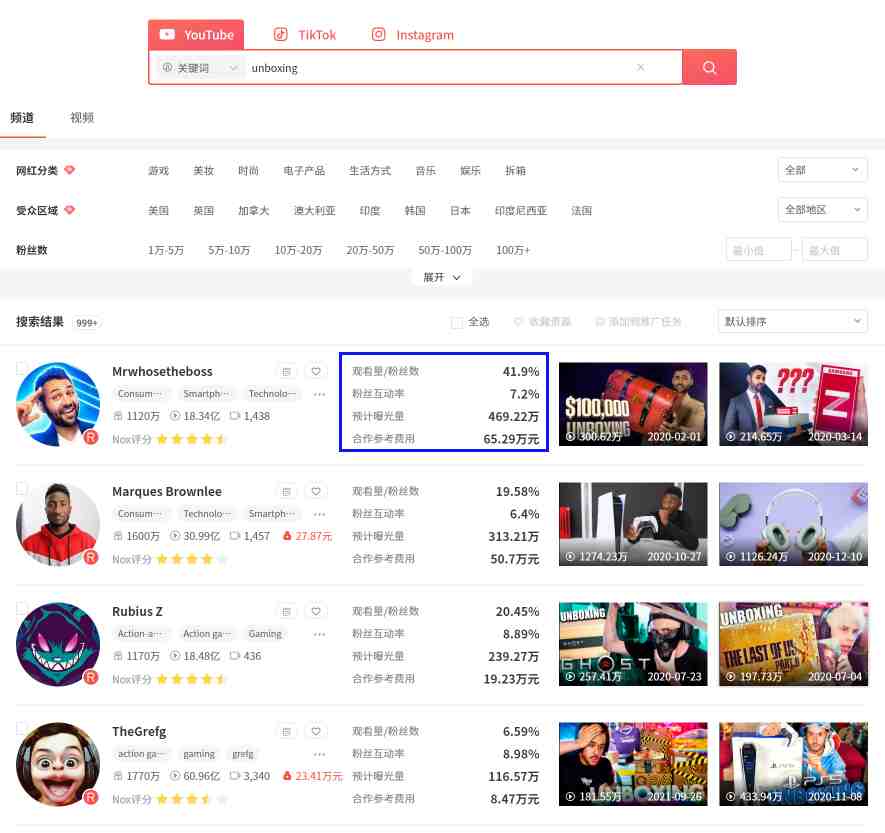Click the list icon beside Marques Brownlee
This screenshot has width=885, height=833.
pos(286,492)
